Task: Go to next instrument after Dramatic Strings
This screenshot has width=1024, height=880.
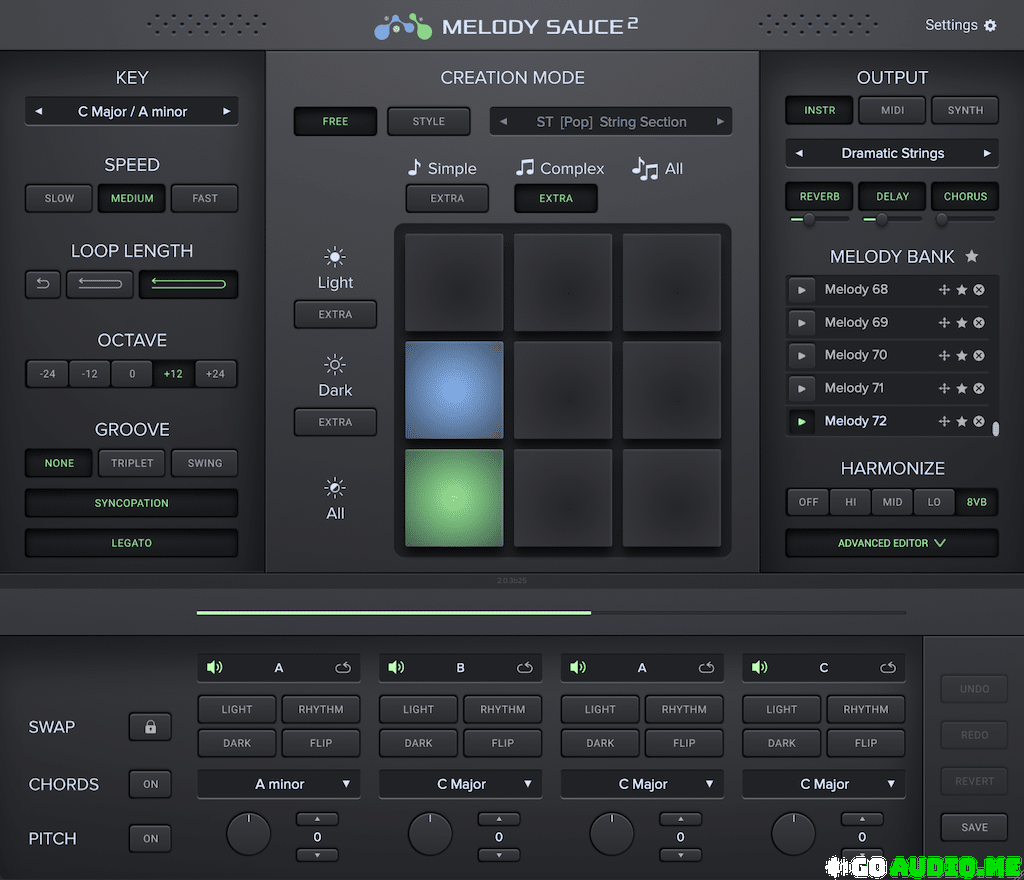Action: click(987, 153)
